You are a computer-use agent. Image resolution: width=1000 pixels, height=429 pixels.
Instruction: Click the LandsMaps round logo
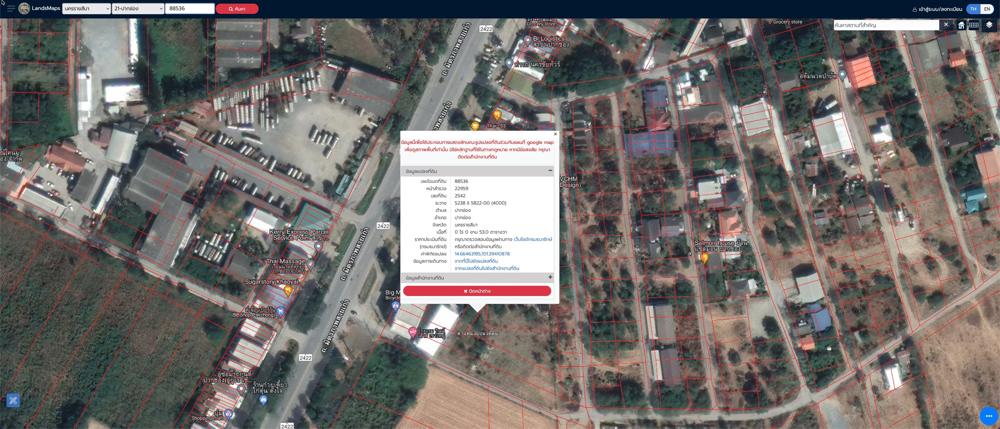24,8
